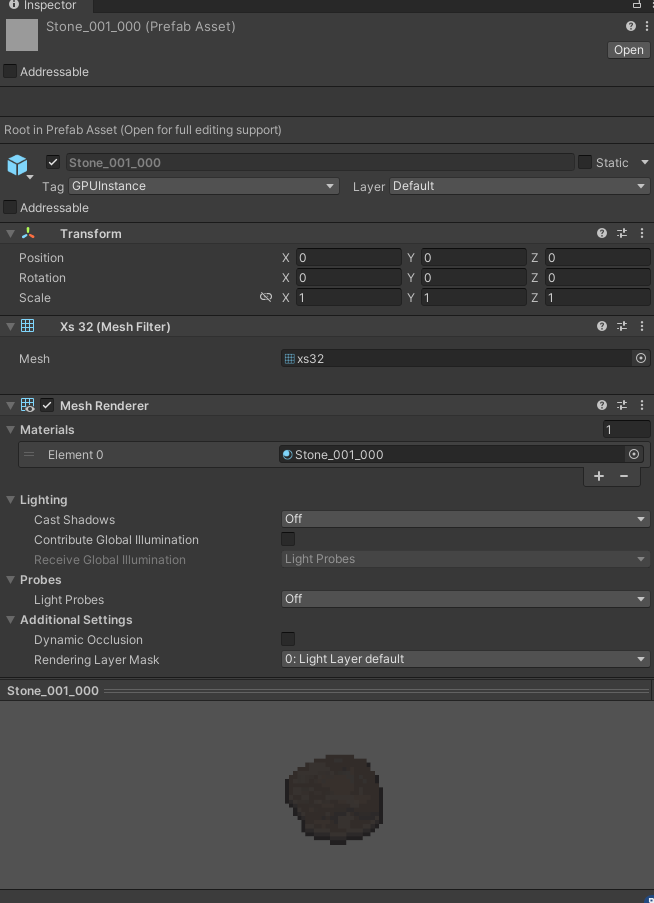Screen dimensions: 654x903
Task: Click the plus button to add a material
Action: [x=598, y=476]
